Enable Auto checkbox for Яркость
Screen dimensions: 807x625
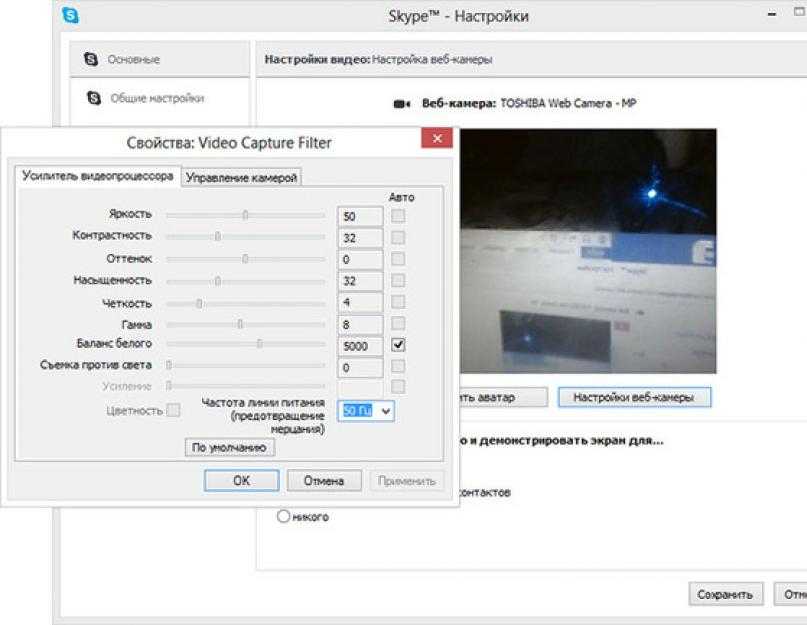(x=398, y=216)
